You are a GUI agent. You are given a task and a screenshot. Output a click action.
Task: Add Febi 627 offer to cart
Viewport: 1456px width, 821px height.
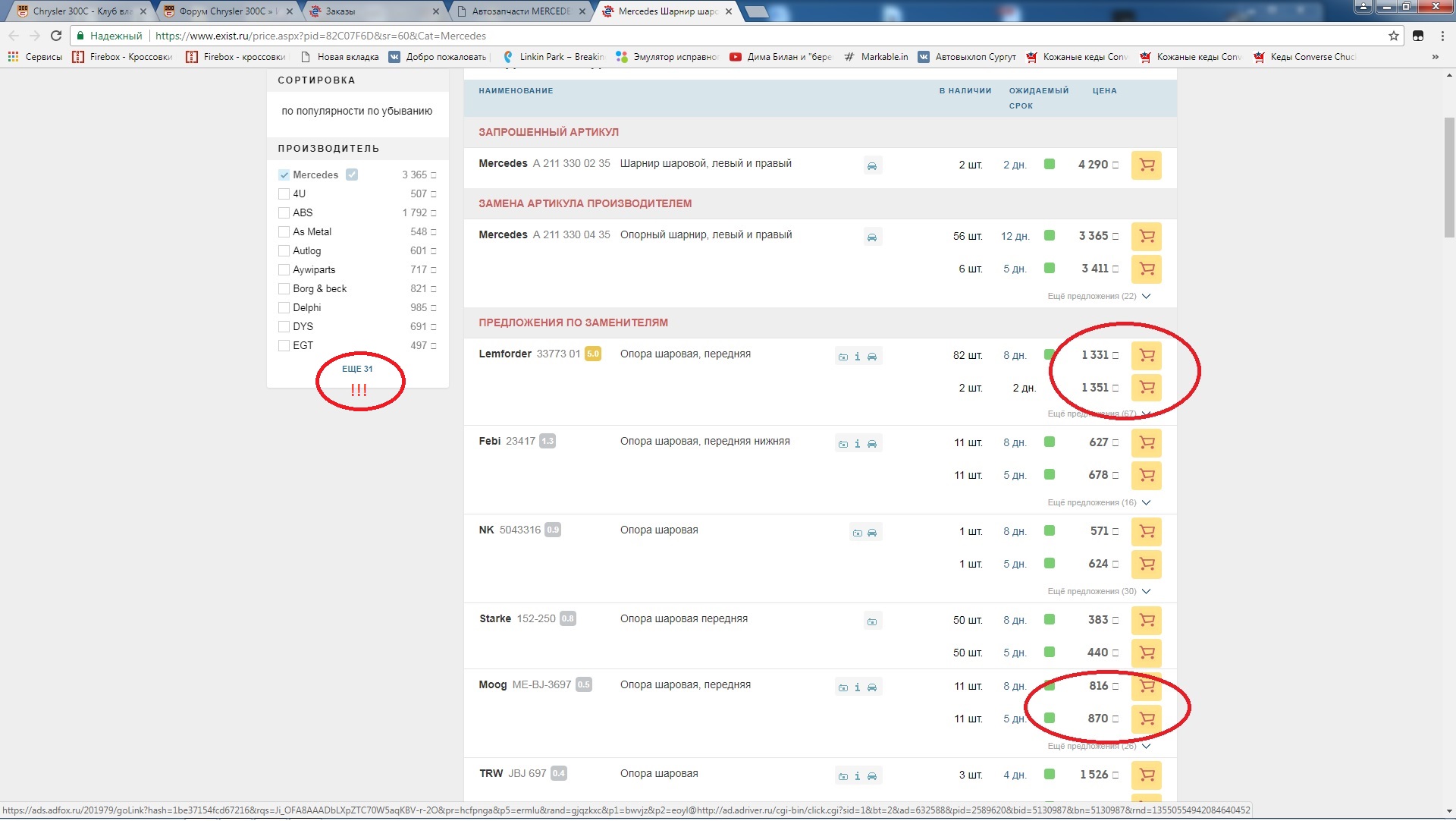pos(1146,442)
